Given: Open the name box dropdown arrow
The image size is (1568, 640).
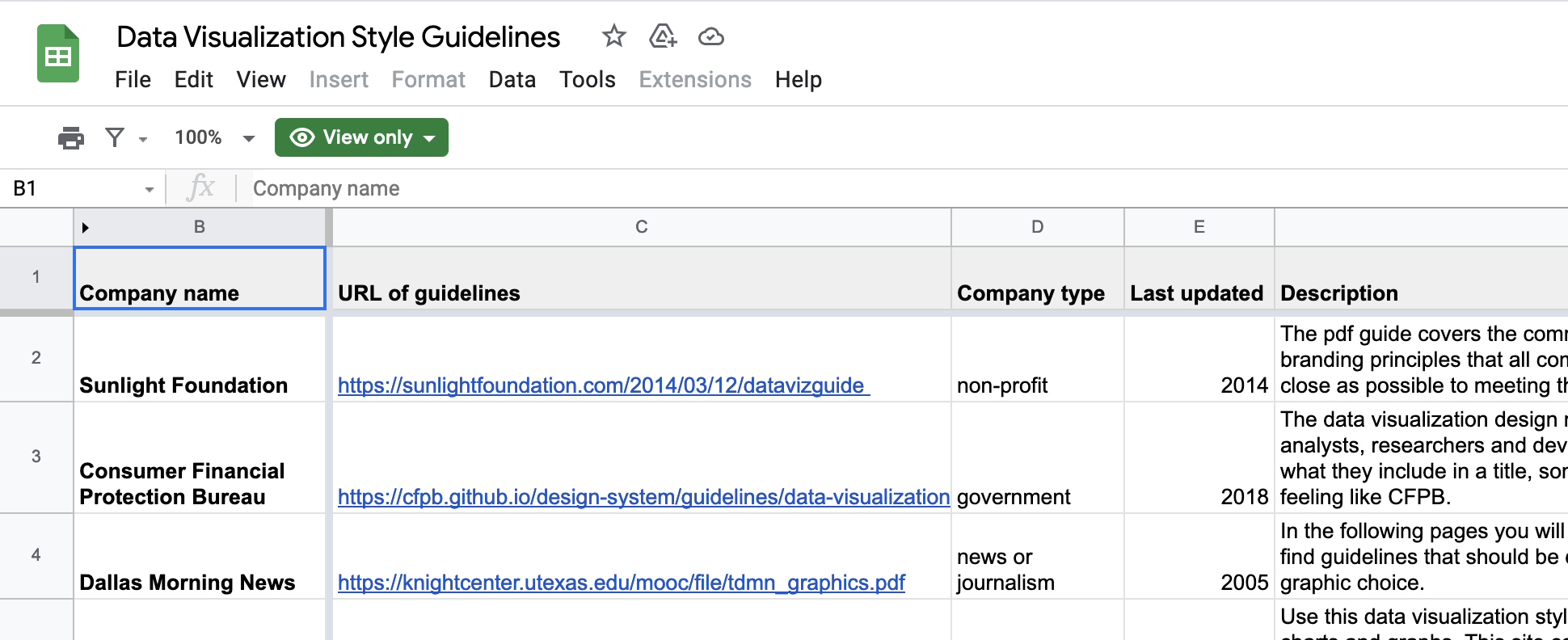Looking at the screenshot, I should pyautogui.click(x=149, y=189).
